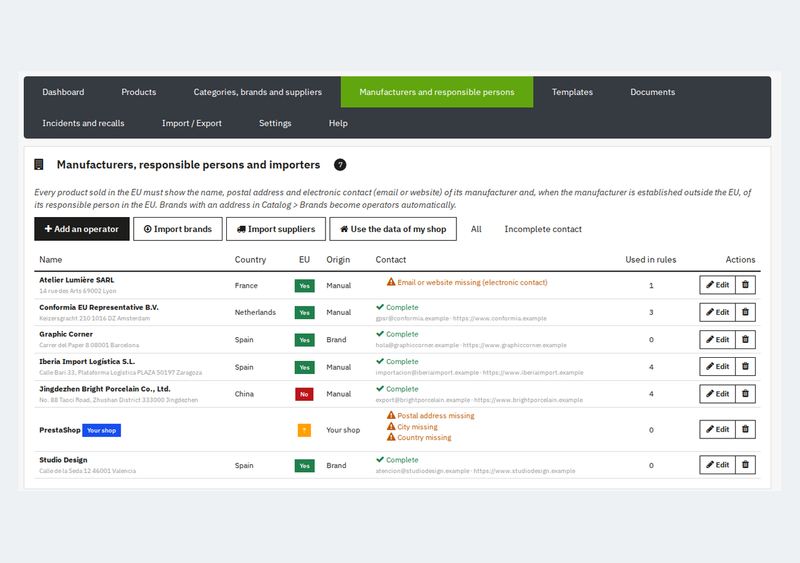800x563 pixels.
Task: Click trash icon for Graphic Corner row
Action: 745,339
